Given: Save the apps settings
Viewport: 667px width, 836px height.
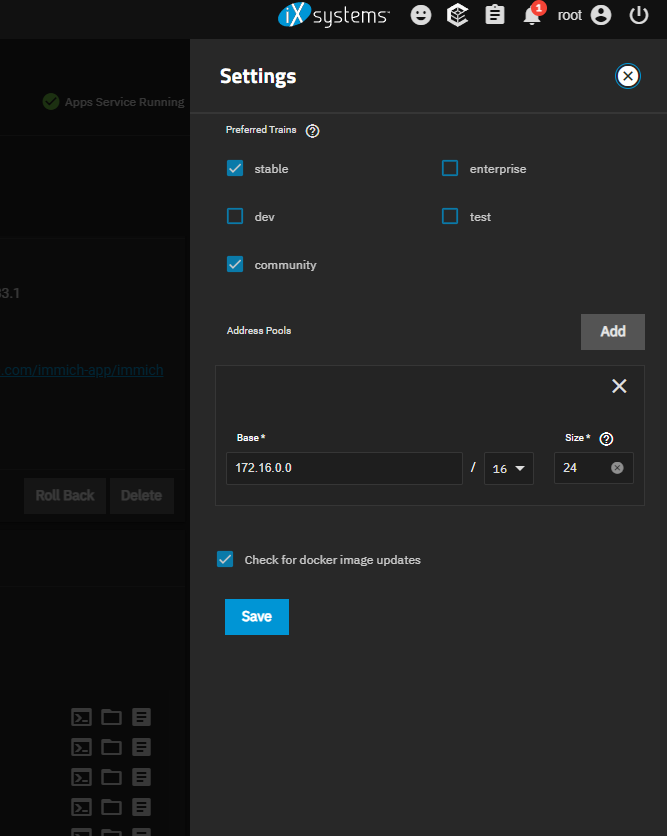Looking at the screenshot, I should (256, 617).
